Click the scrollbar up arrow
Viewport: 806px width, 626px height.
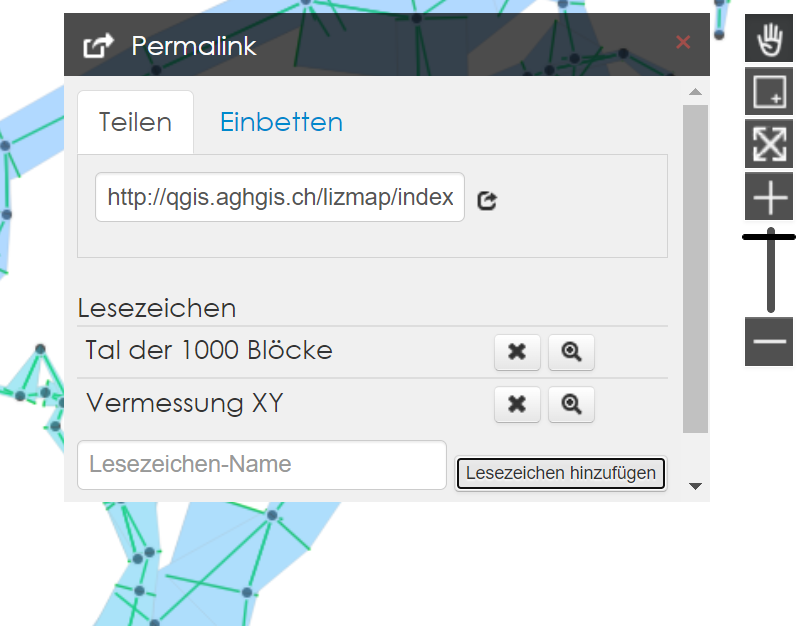695,92
